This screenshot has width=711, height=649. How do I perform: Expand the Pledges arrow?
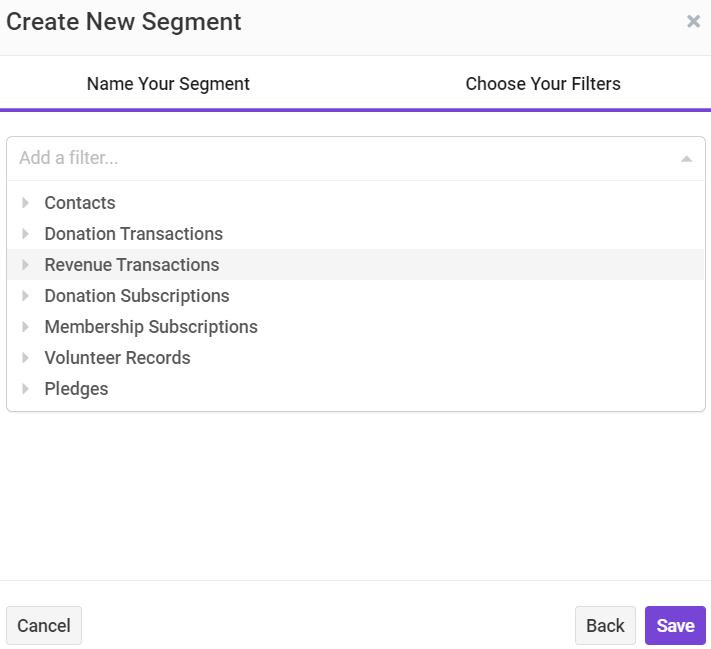tap(25, 389)
